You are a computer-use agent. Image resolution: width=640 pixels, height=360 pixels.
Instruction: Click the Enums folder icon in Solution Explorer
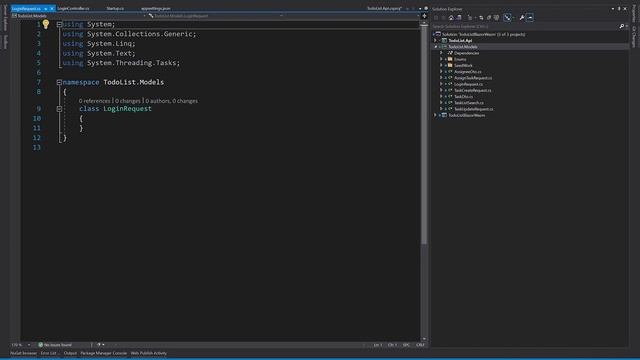tap(450, 59)
